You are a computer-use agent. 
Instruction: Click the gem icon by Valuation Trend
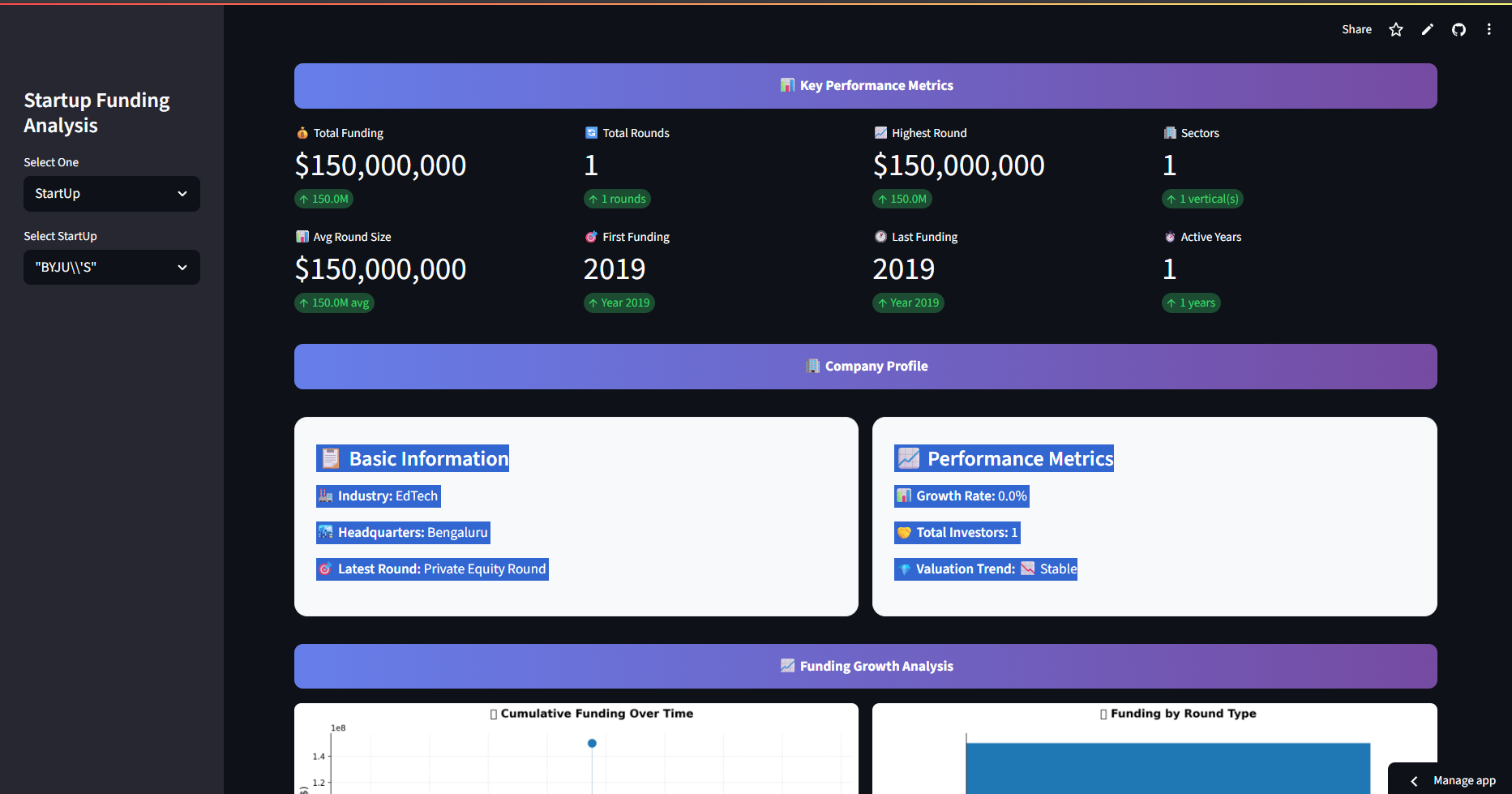click(904, 569)
